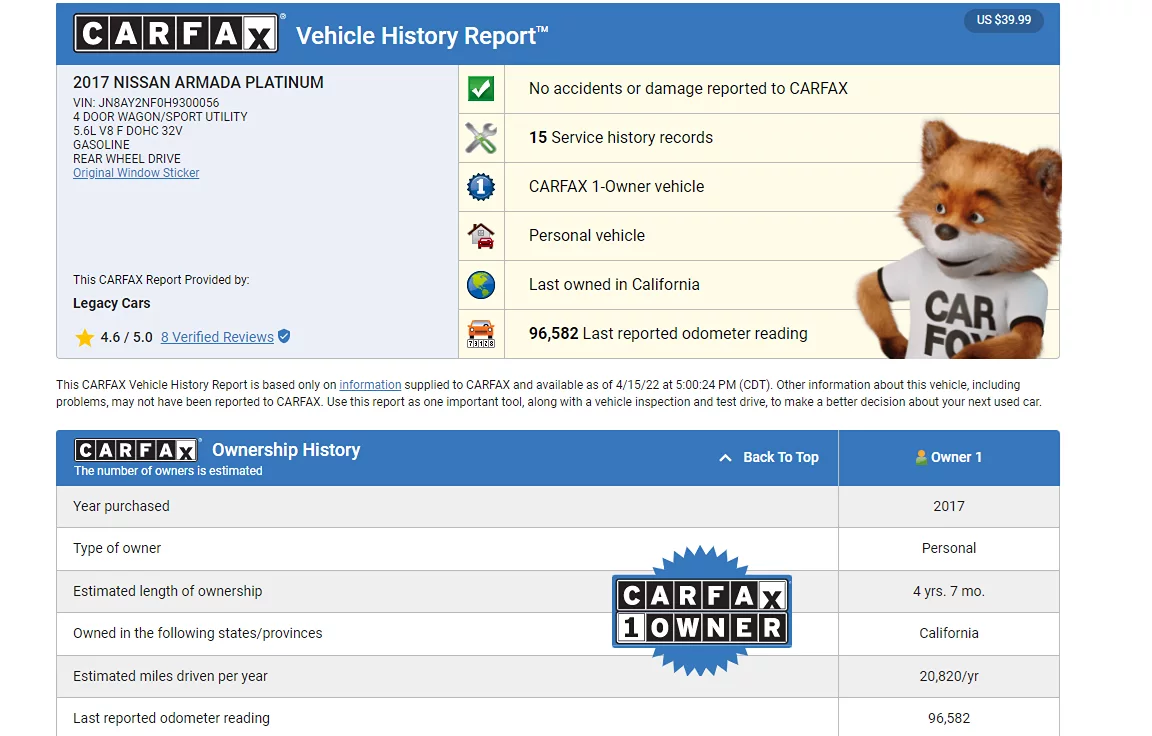This screenshot has height=736, width=1152.
Task: Click the blue verified shield icon
Action: pyautogui.click(x=284, y=337)
